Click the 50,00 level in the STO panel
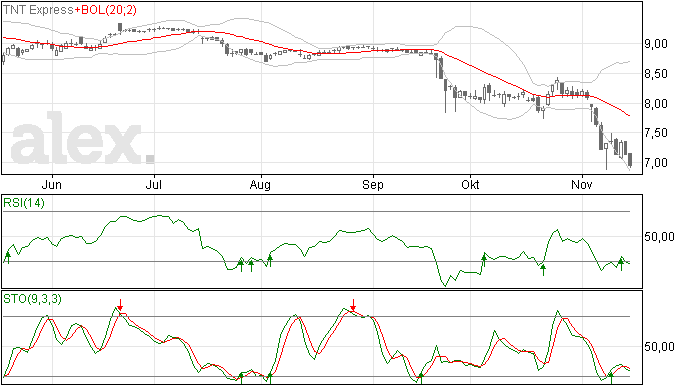 pos(659,347)
